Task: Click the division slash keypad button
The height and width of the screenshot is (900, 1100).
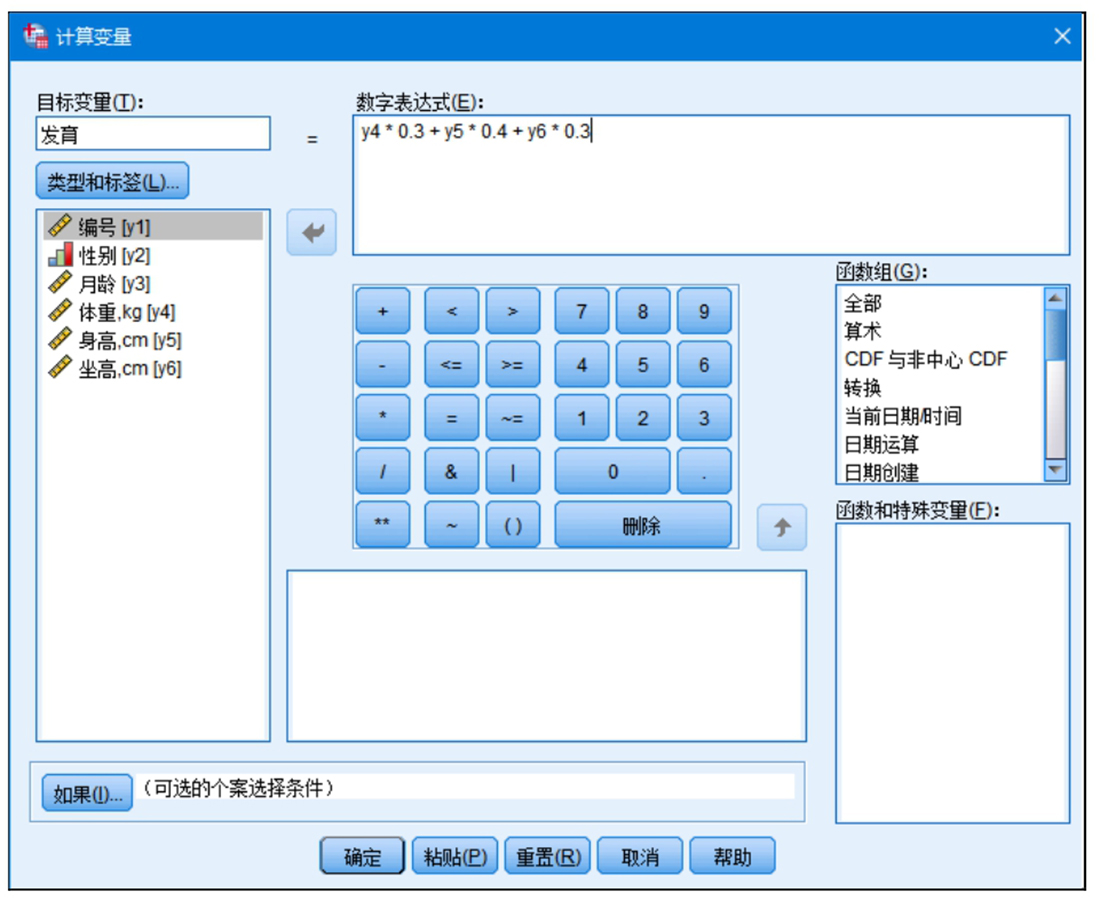Action: pyautogui.click(x=382, y=471)
